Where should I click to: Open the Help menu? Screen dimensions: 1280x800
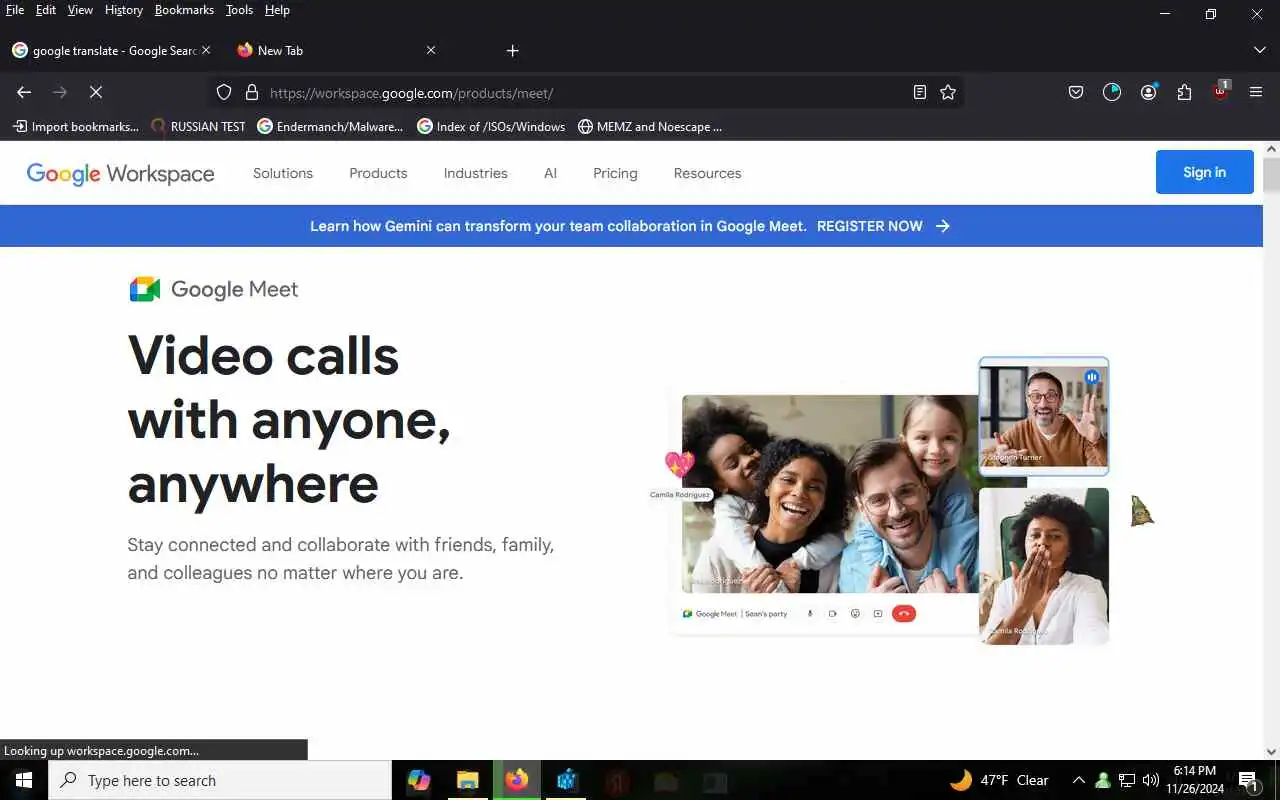coord(277,10)
